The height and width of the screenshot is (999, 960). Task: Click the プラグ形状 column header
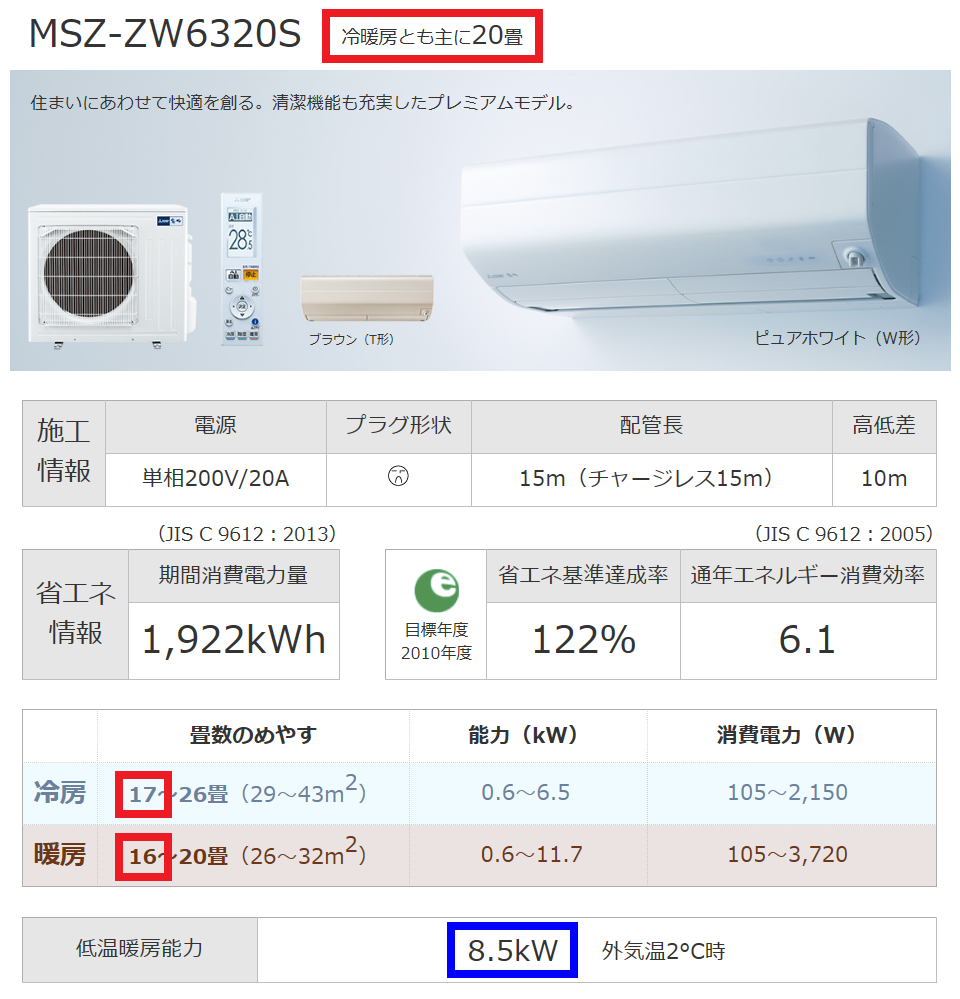tap(398, 425)
